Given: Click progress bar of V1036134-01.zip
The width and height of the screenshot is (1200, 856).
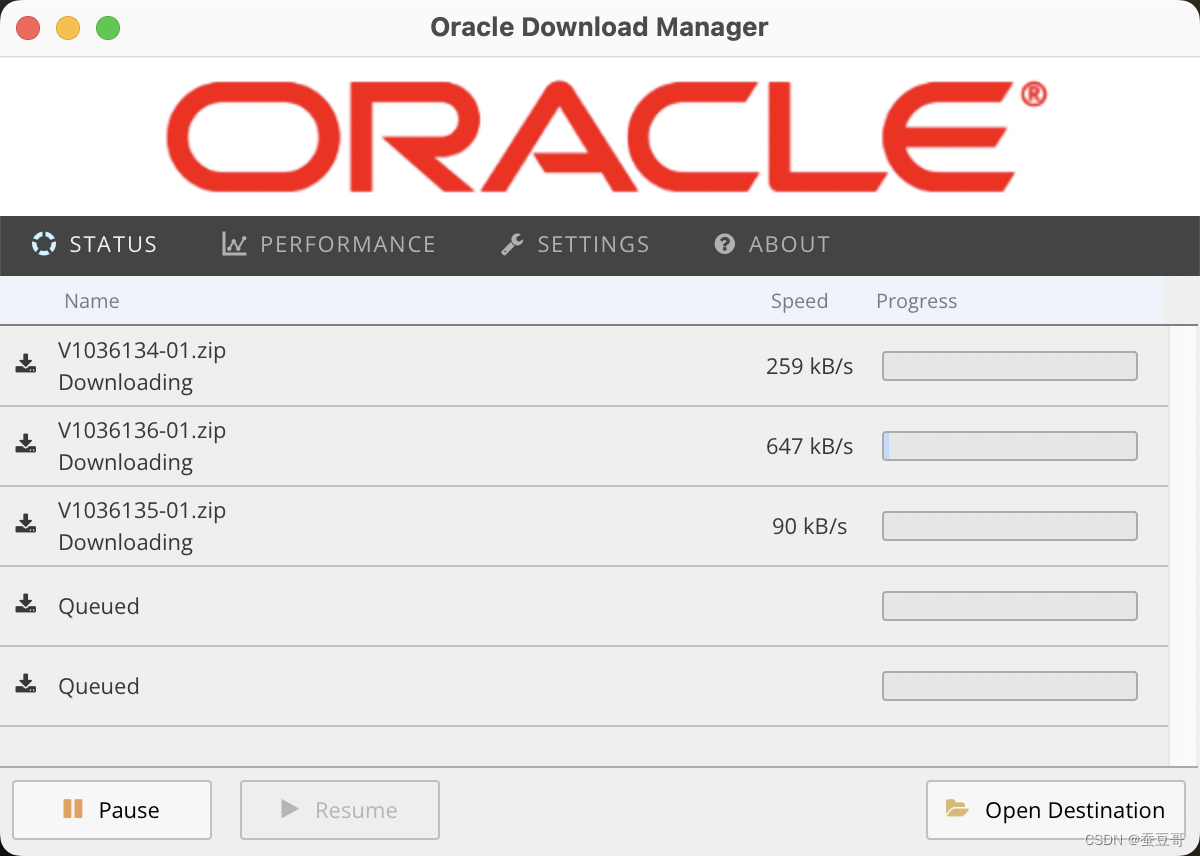Looking at the screenshot, I should pyautogui.click(x=1010, y=366).
